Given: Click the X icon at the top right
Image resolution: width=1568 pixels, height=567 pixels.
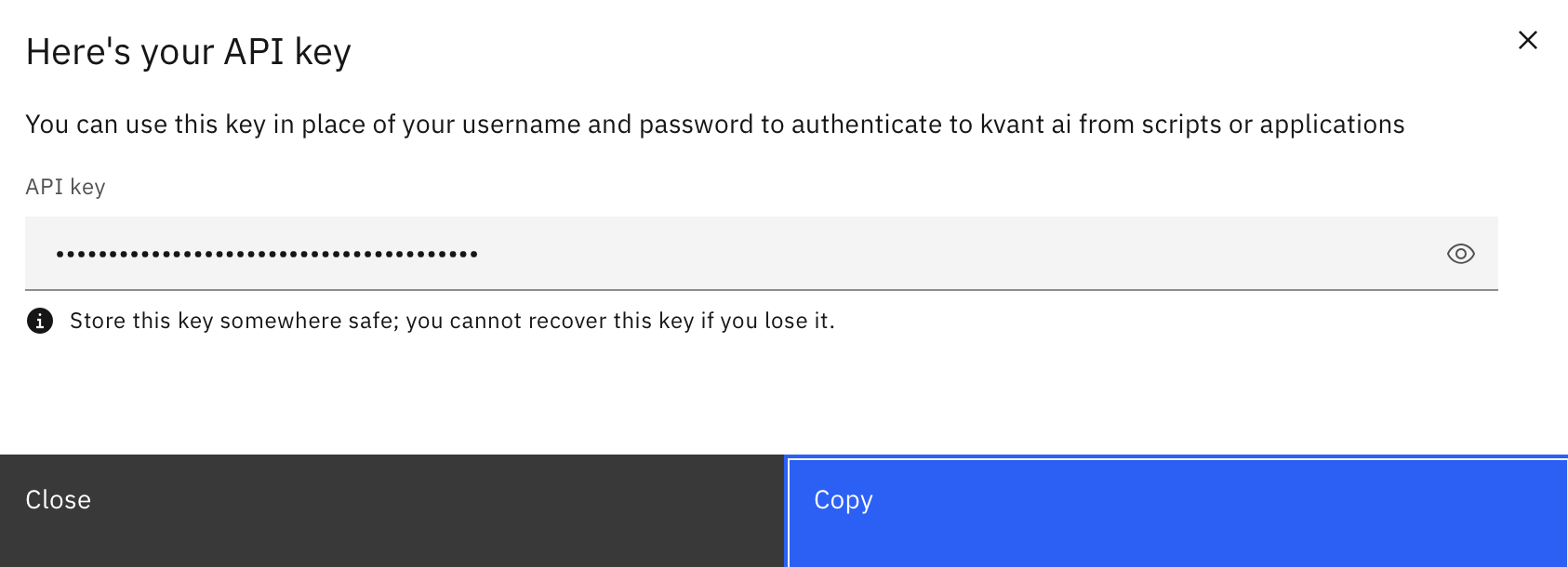Looking at the screenshot, I should tap(1528, 40).
